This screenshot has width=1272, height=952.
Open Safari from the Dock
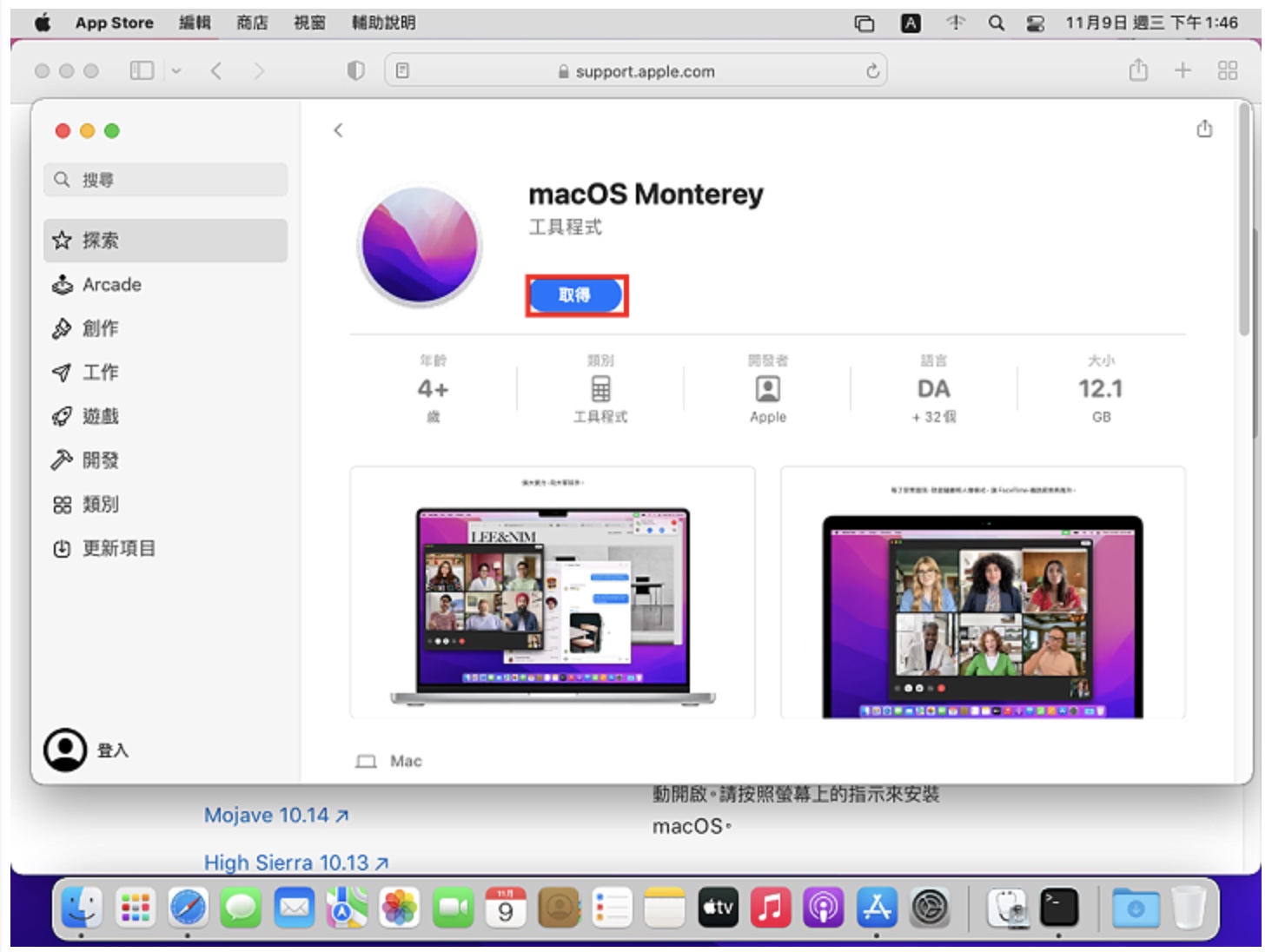tap(189, 909)
